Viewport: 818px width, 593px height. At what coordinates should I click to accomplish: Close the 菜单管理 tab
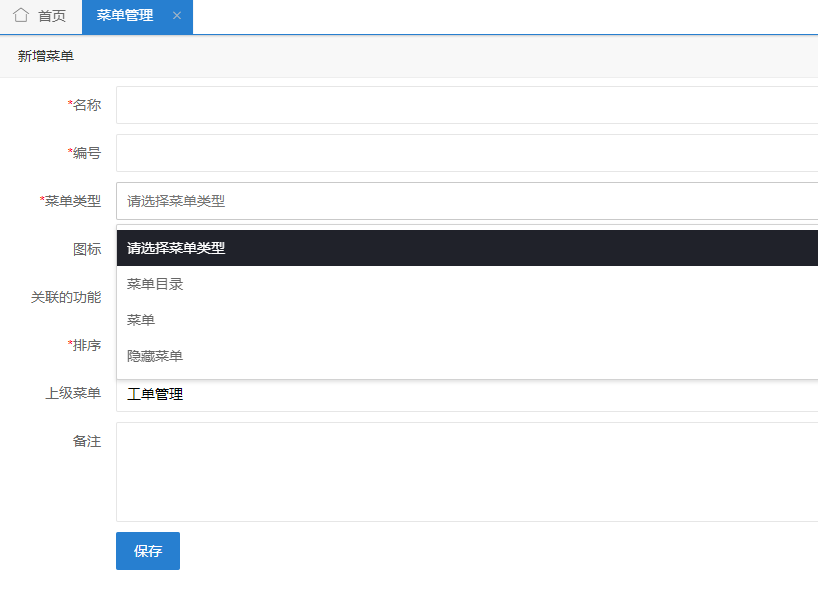click(x=177, y=16)
